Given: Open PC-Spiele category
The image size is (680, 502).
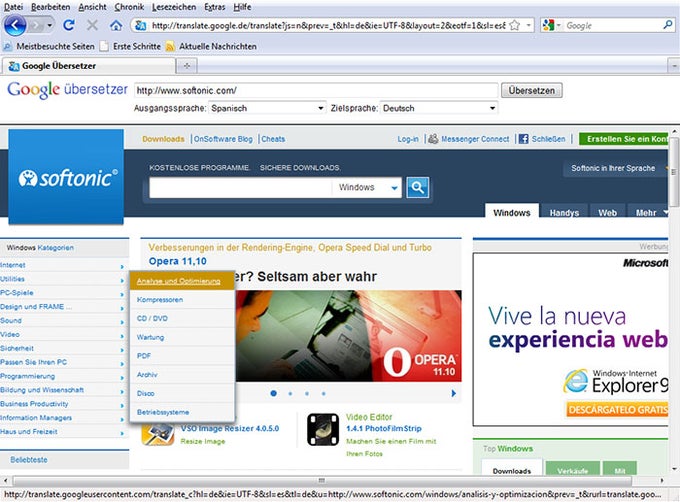Looking at the screenshot, I should [x=16, y=293].
